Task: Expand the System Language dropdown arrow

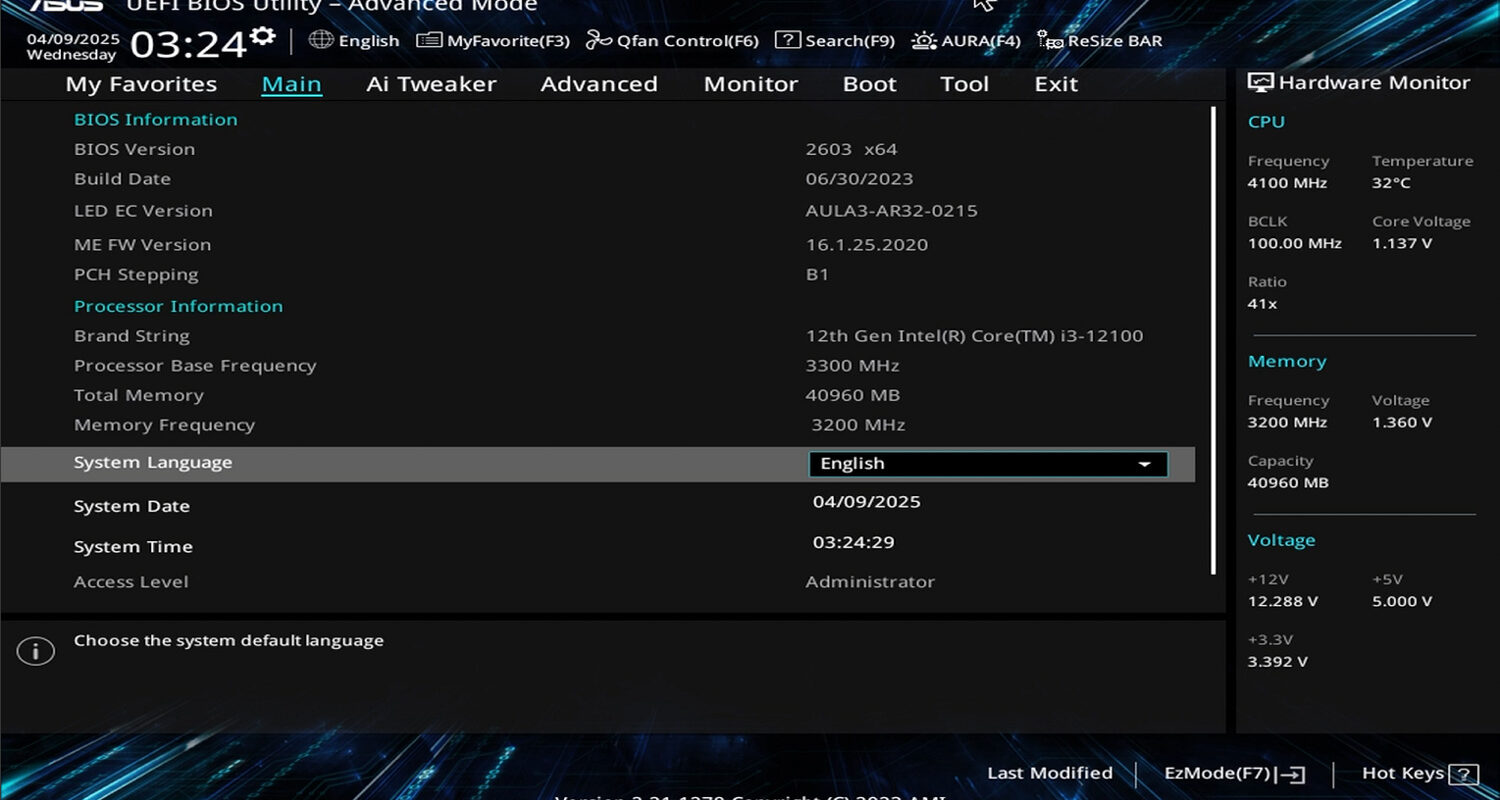Action: pyautogui.click(x=1144, y=464)
